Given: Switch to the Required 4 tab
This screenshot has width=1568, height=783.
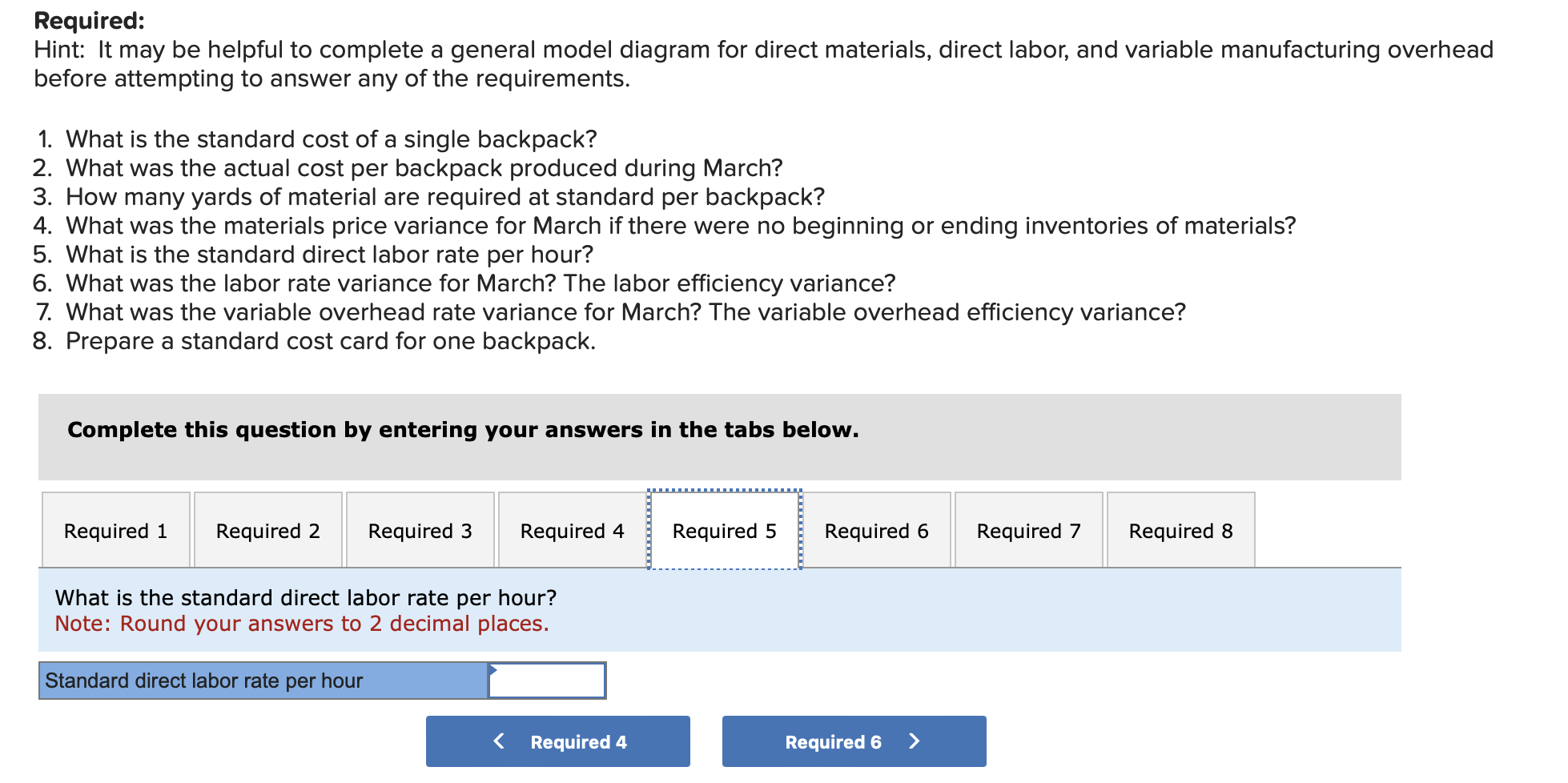Looking at the screenshot, I should (x=571, y=530).
